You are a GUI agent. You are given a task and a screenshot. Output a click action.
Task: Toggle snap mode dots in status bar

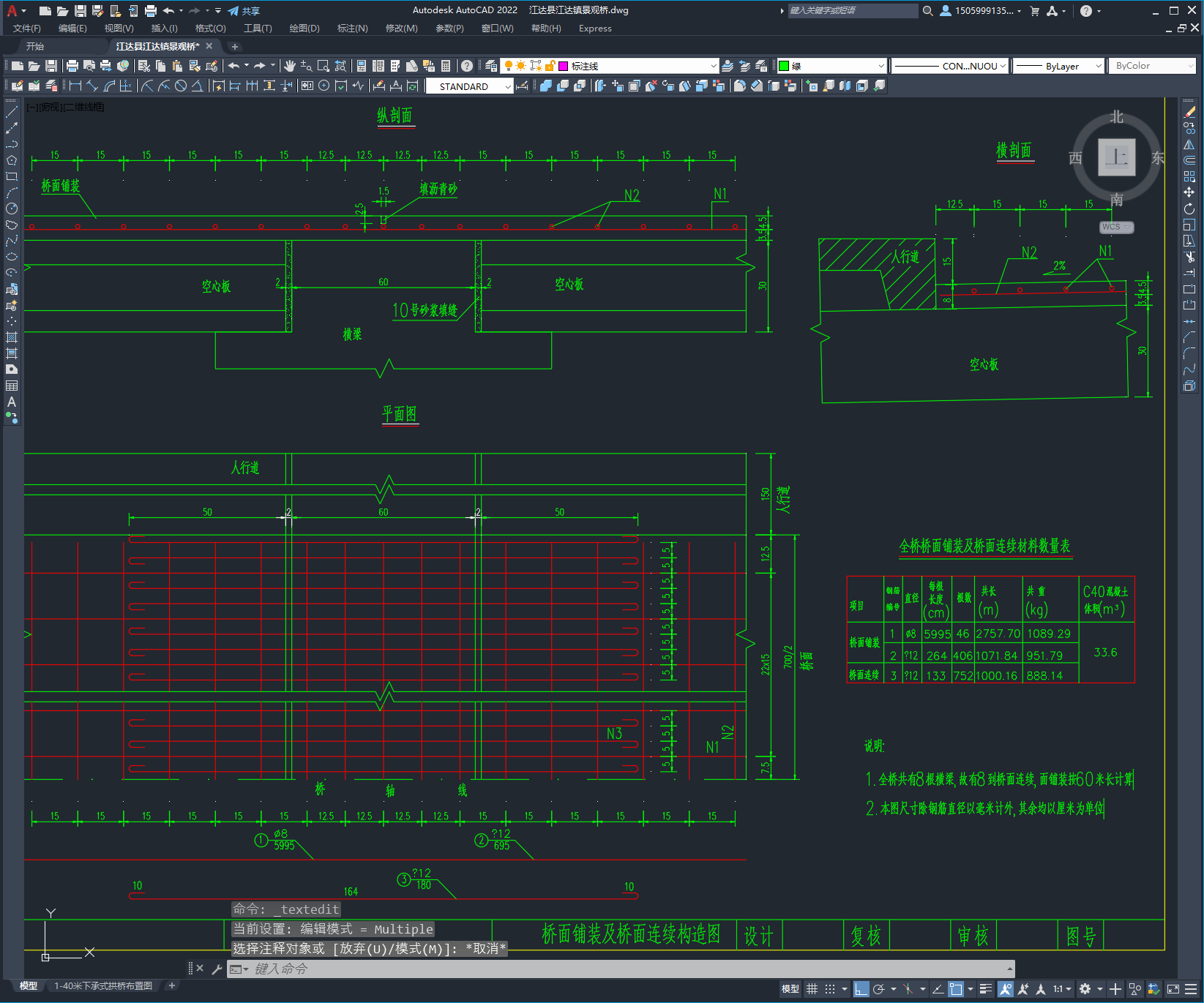tap(829, 989)
